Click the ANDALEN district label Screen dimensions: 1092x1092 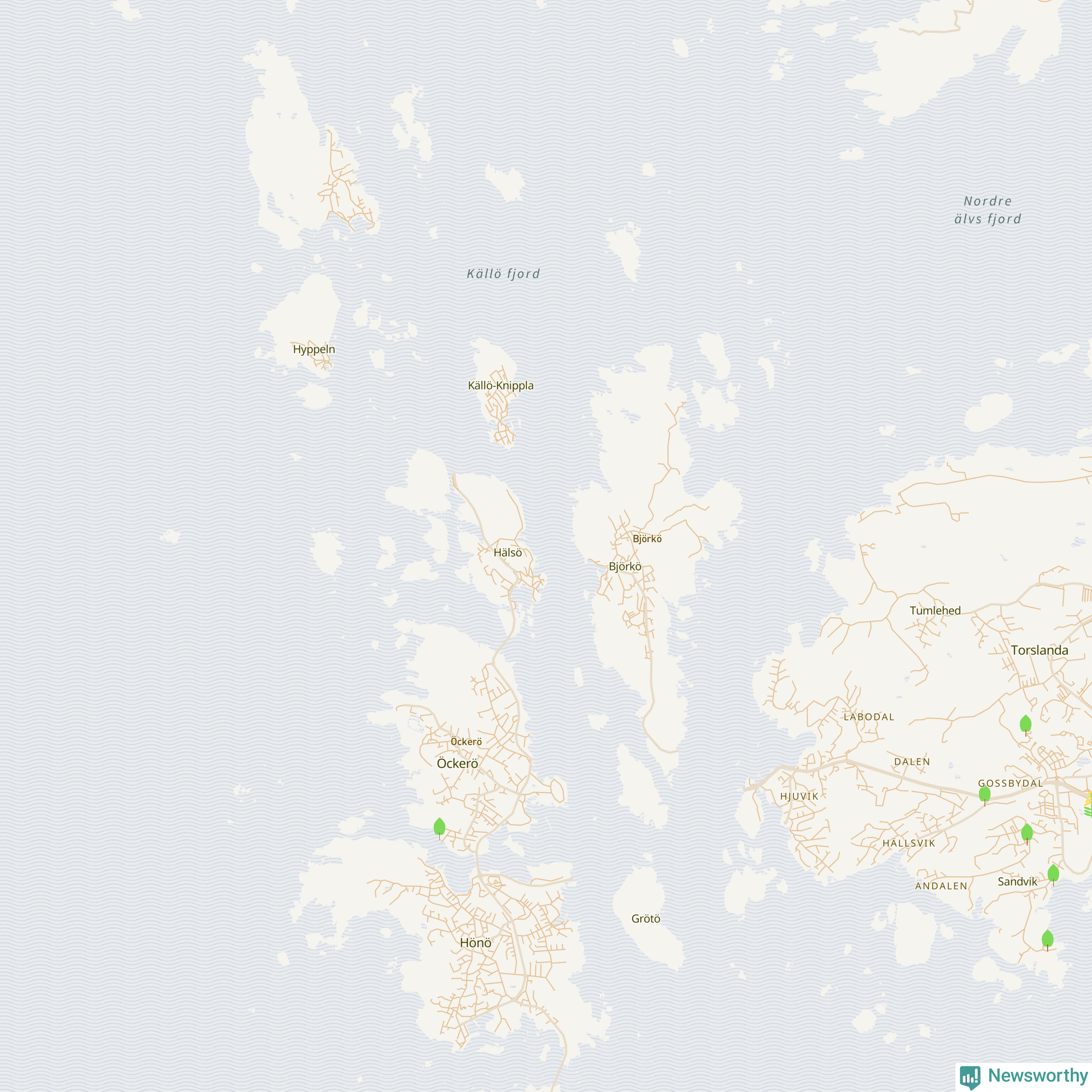(941, 886)
